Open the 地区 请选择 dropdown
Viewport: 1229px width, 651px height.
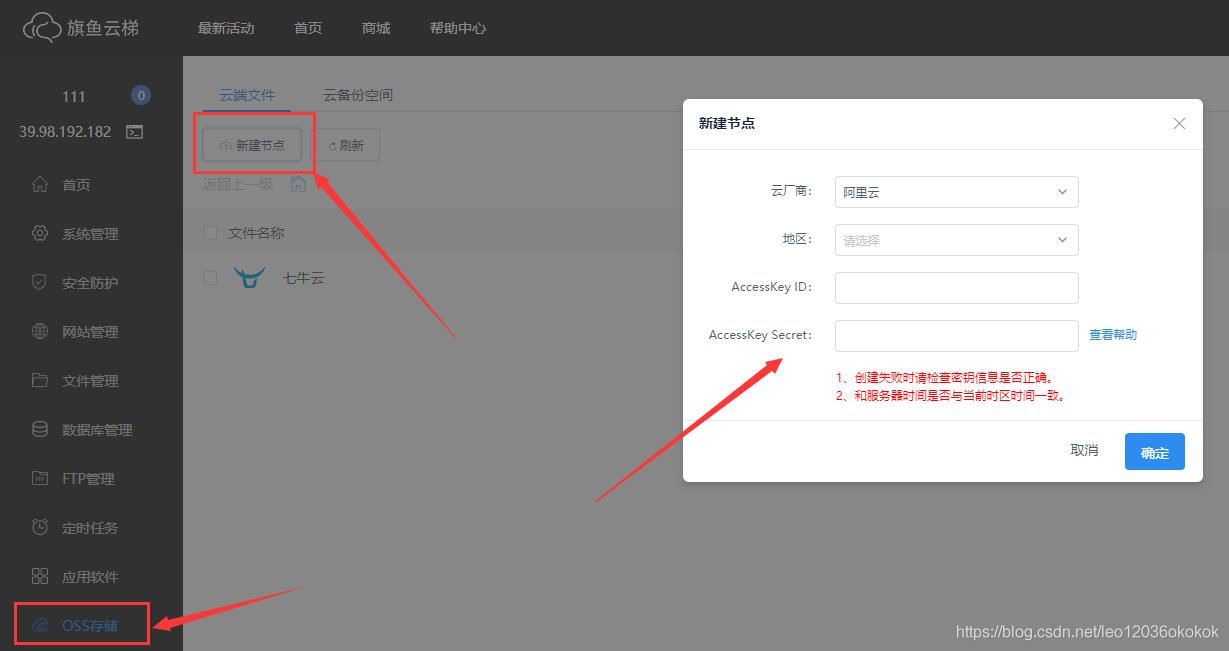coord(956,240)
